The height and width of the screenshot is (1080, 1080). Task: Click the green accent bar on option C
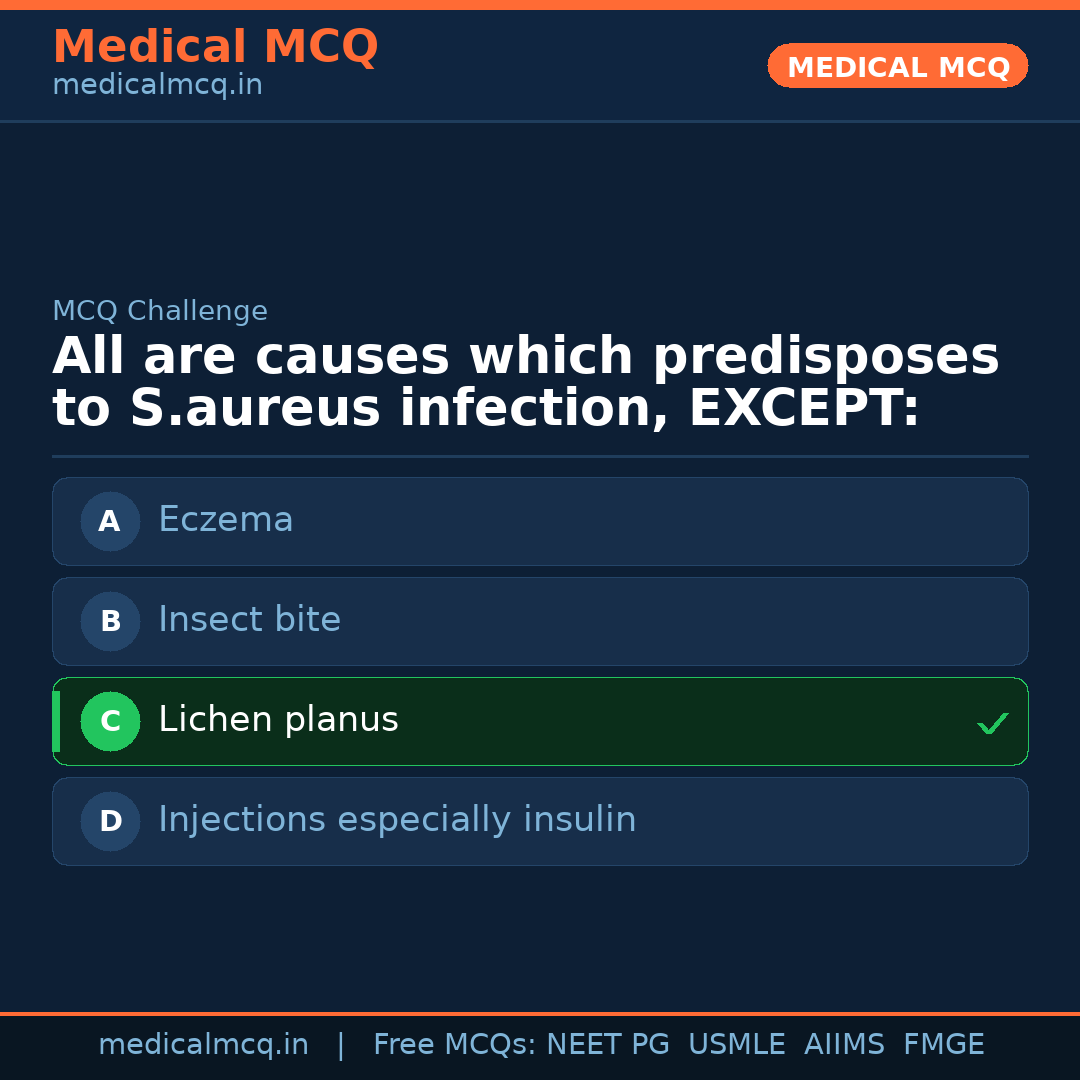tap(56, 721)
